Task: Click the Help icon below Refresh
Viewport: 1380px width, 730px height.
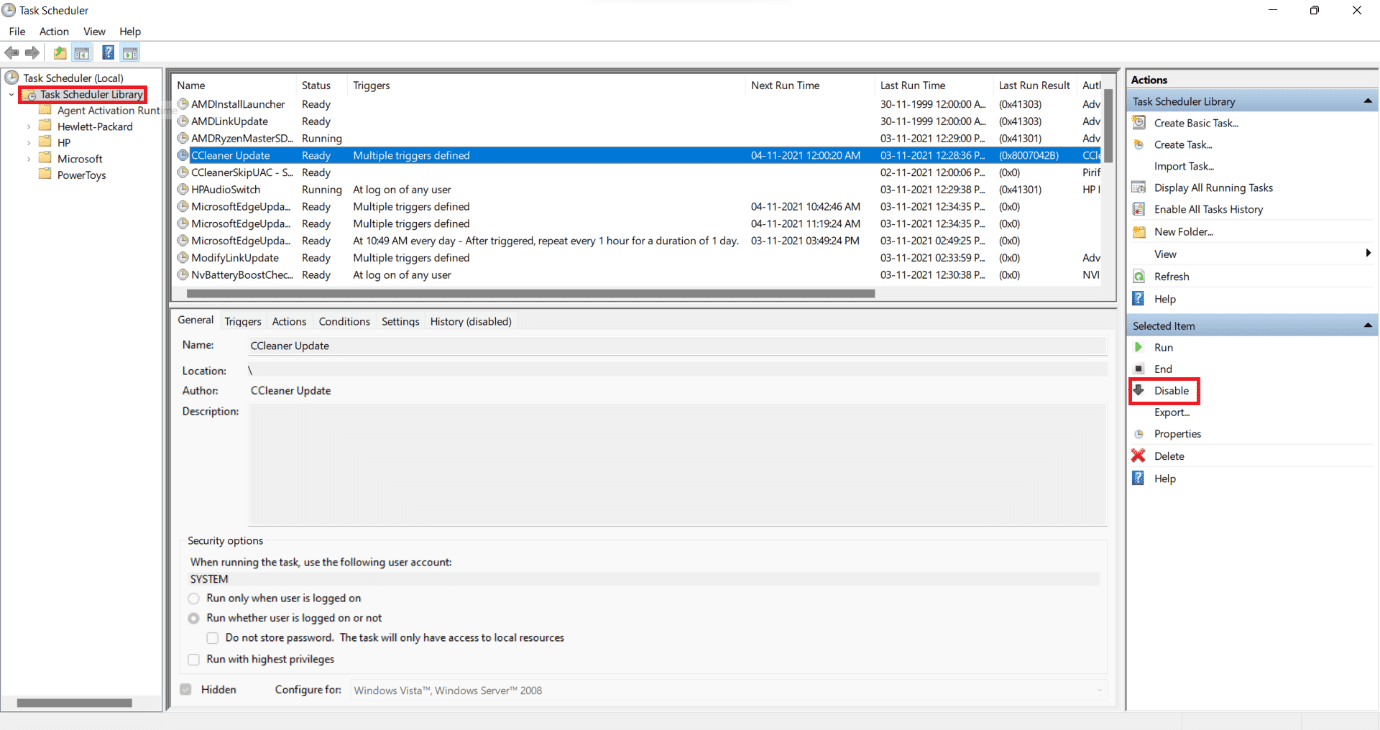Action: click(1138, 298)
